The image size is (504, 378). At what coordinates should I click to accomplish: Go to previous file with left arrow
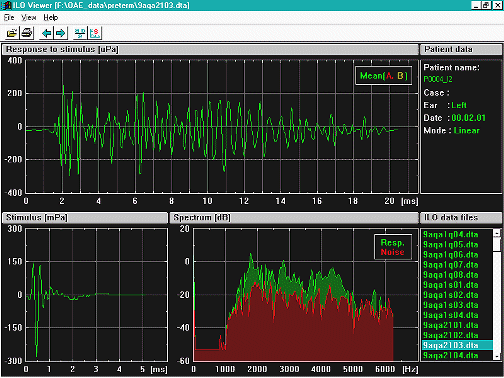coord(46,33)
